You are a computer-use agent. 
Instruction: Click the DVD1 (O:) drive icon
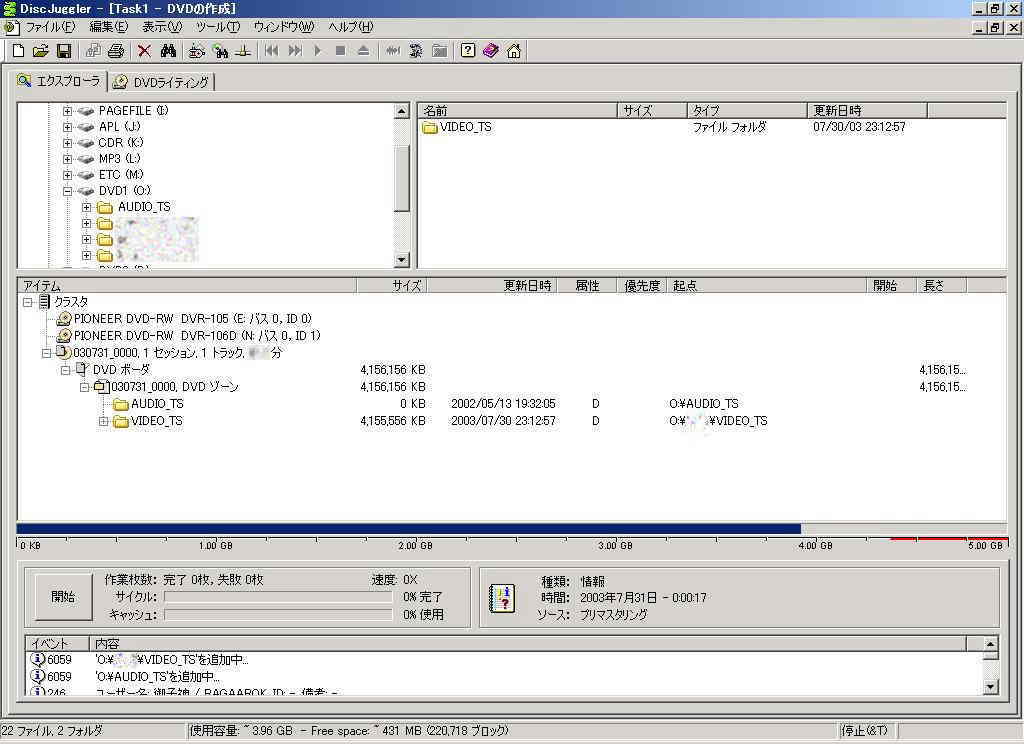(x=86, y=191)
